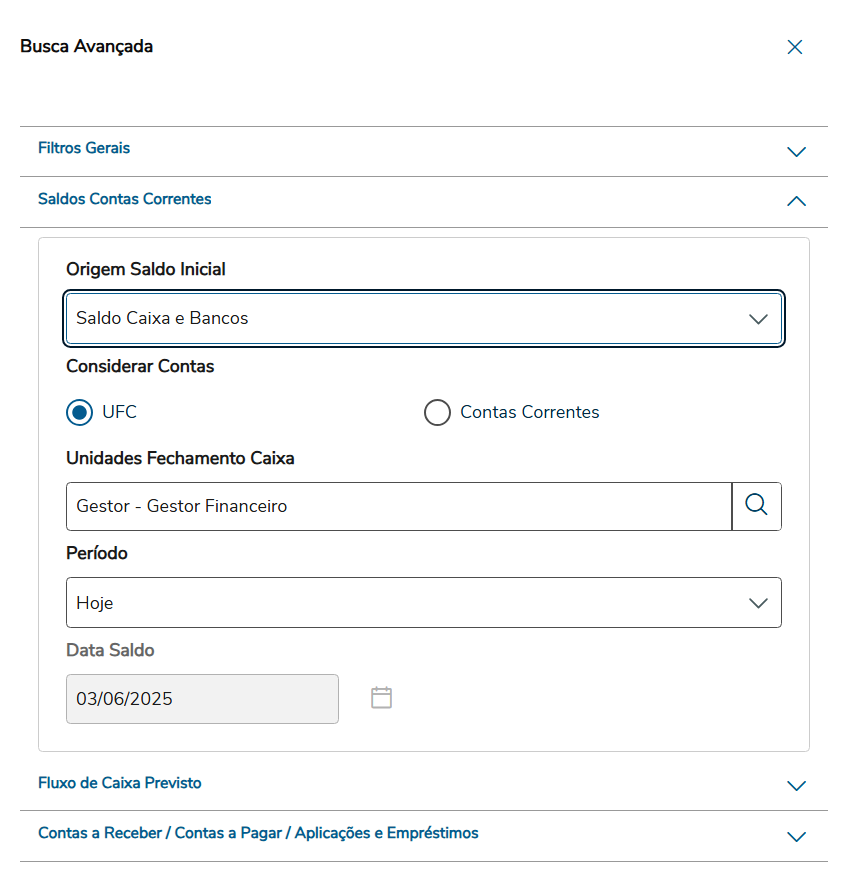Select the Contas Correntes radio option
Viewport: 849px width, 874px height.
coord(437,412)
